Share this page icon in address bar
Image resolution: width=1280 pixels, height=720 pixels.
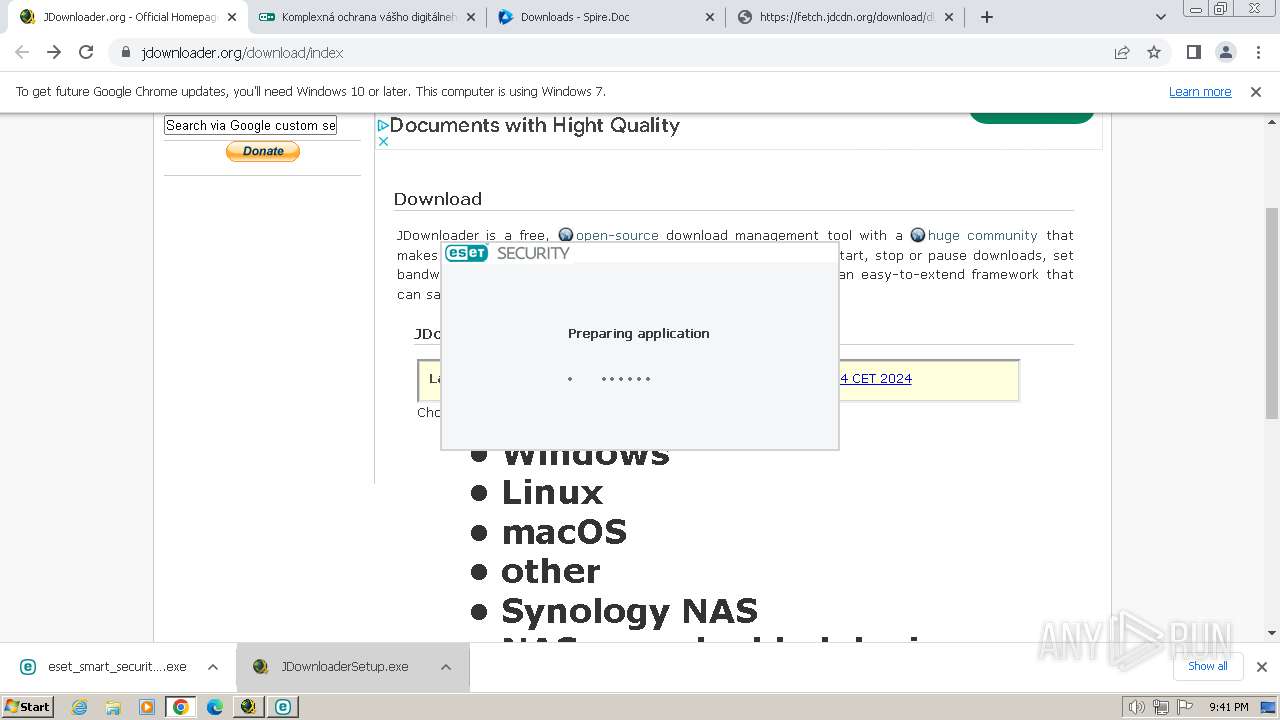pyautogui.click(x=1122, y=53)
